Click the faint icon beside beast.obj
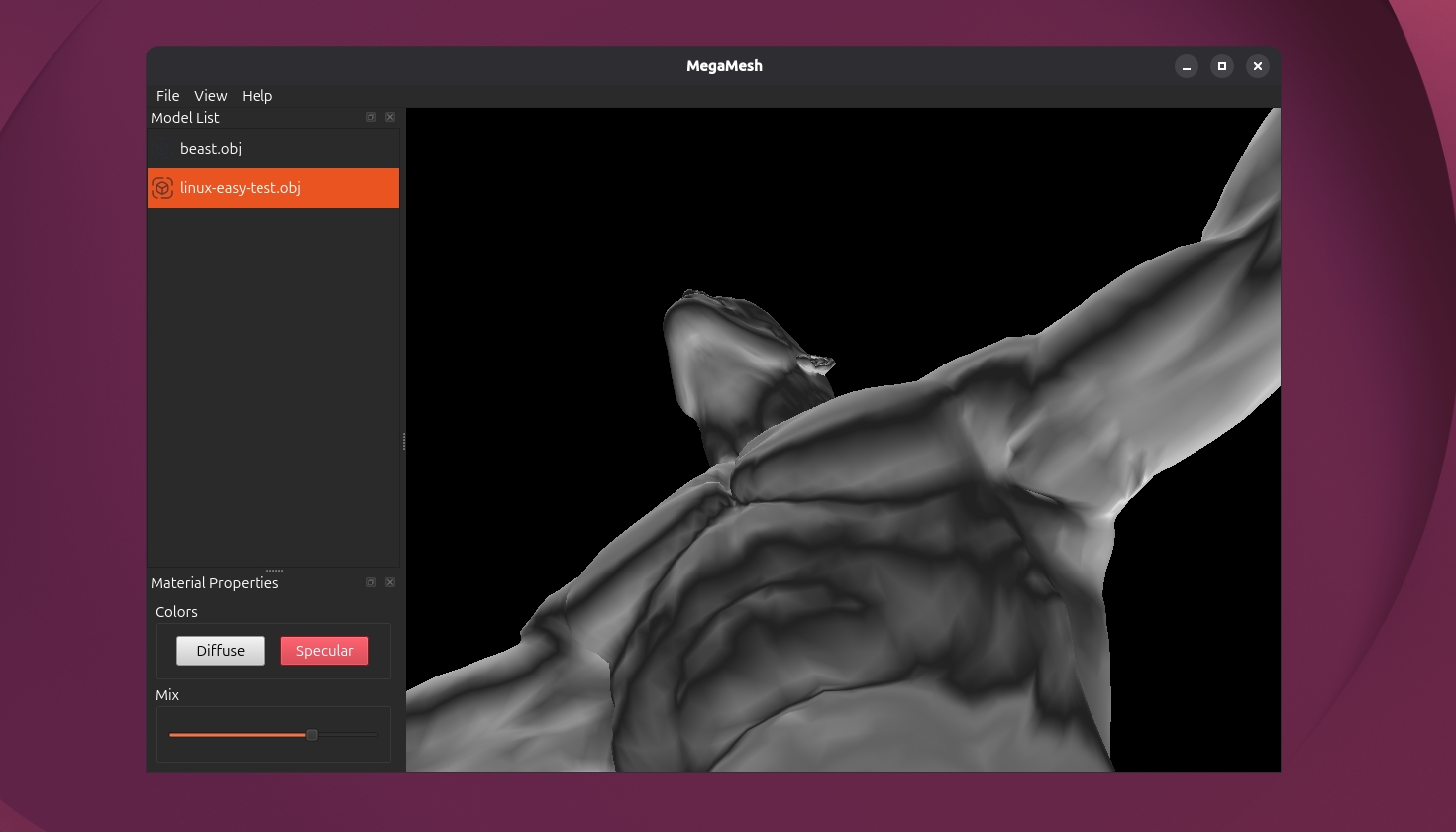This screenshot has width=1456, height=832. (x=163, y=149)
